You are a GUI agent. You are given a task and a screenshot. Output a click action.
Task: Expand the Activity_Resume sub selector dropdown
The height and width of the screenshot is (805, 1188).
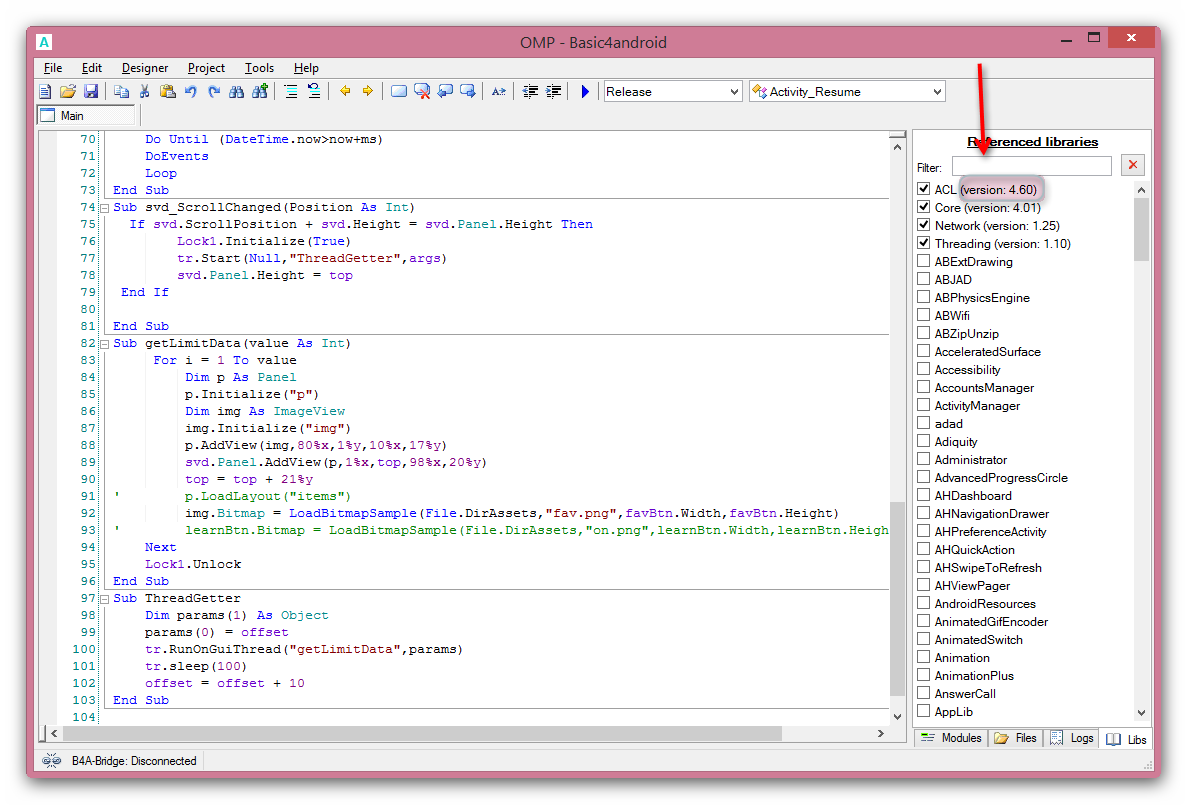click(936, 91)
